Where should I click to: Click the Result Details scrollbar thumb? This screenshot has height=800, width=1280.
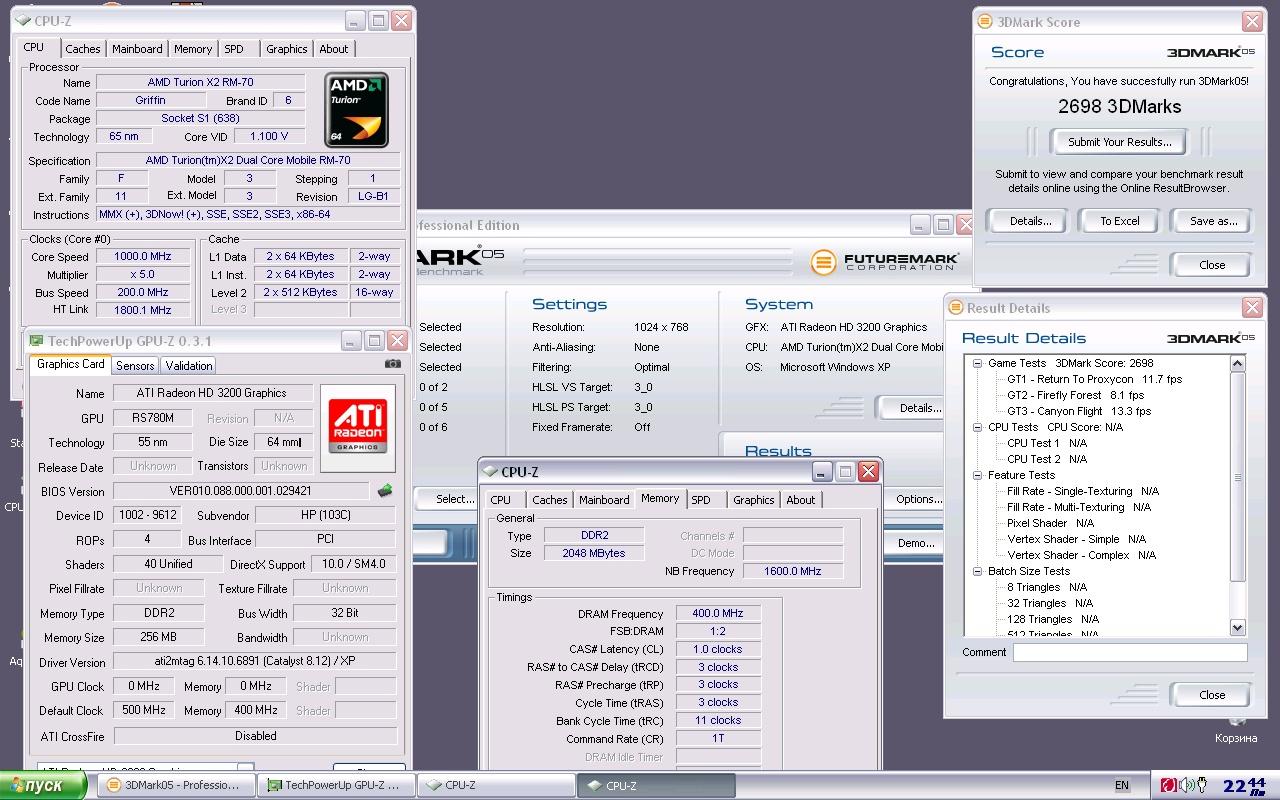click(1238, 477)
